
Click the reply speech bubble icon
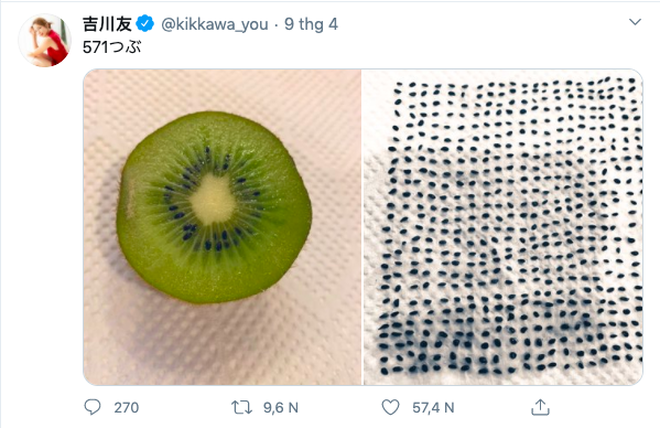pyautogui.click(x=93, y=407)
